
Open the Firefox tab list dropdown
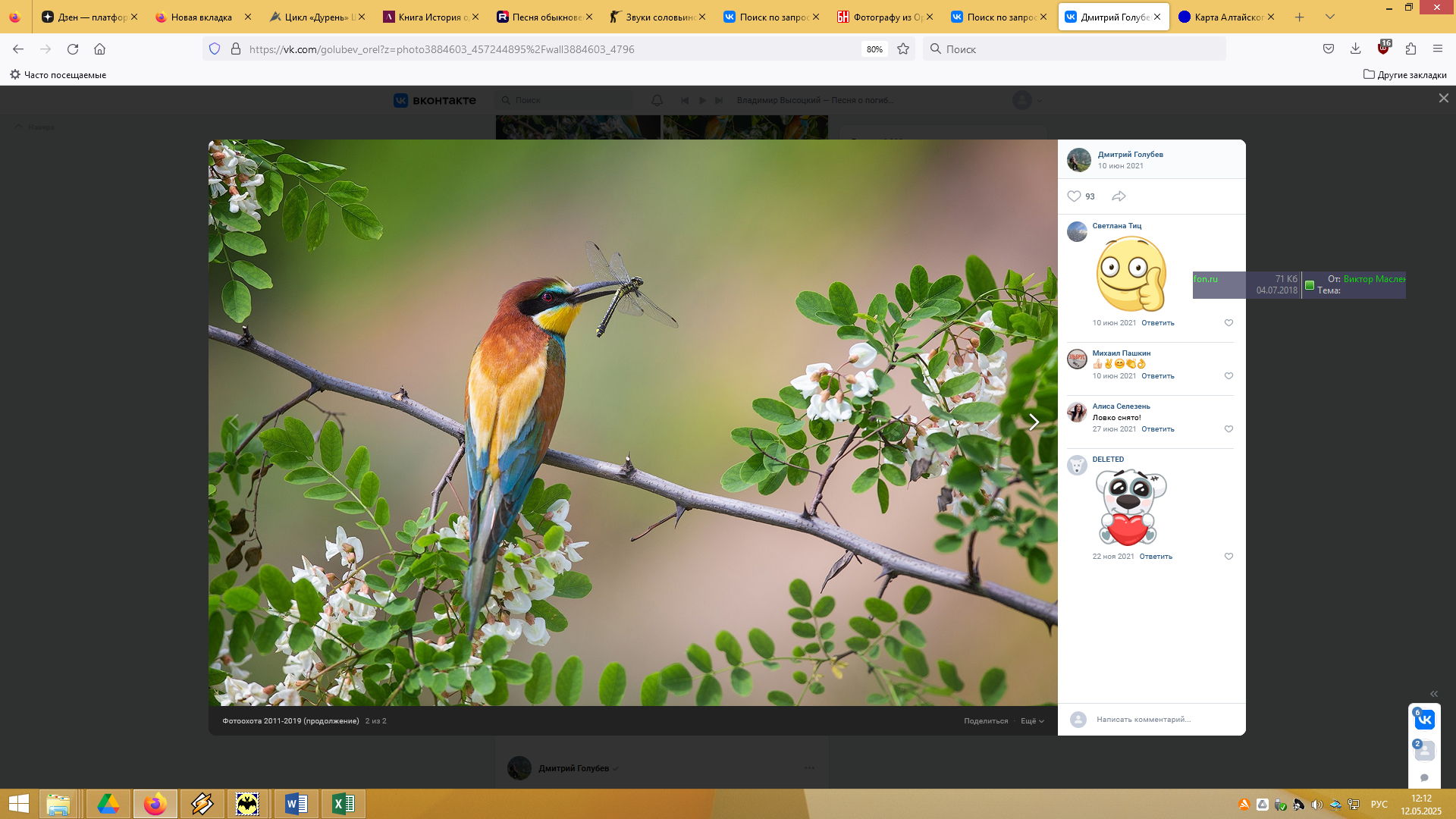(1329, 17)
